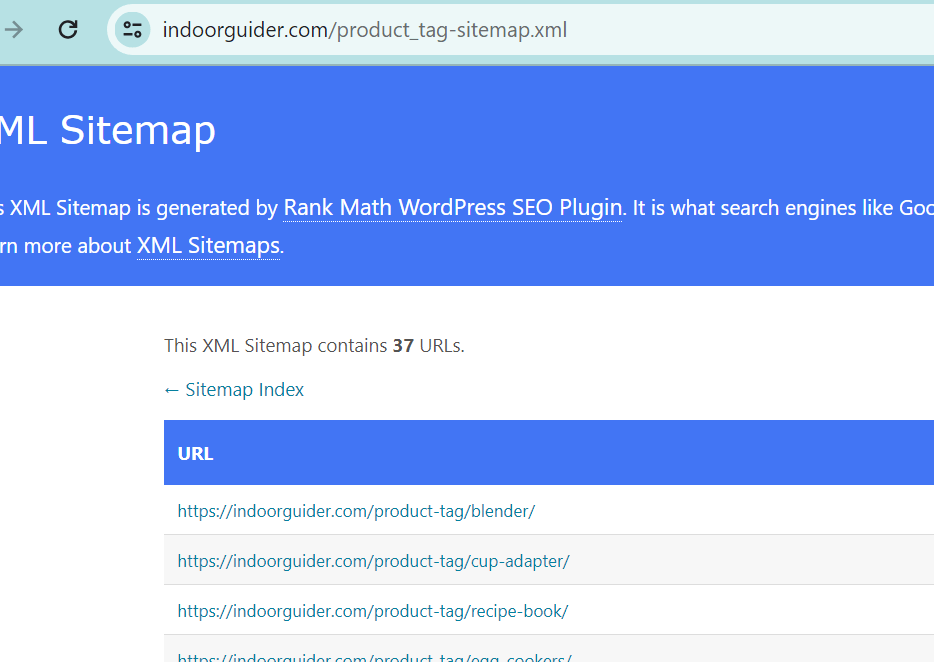Click the XML Sitemap page heading
Screen dimensions: 934x662
[x=108, y=130]
